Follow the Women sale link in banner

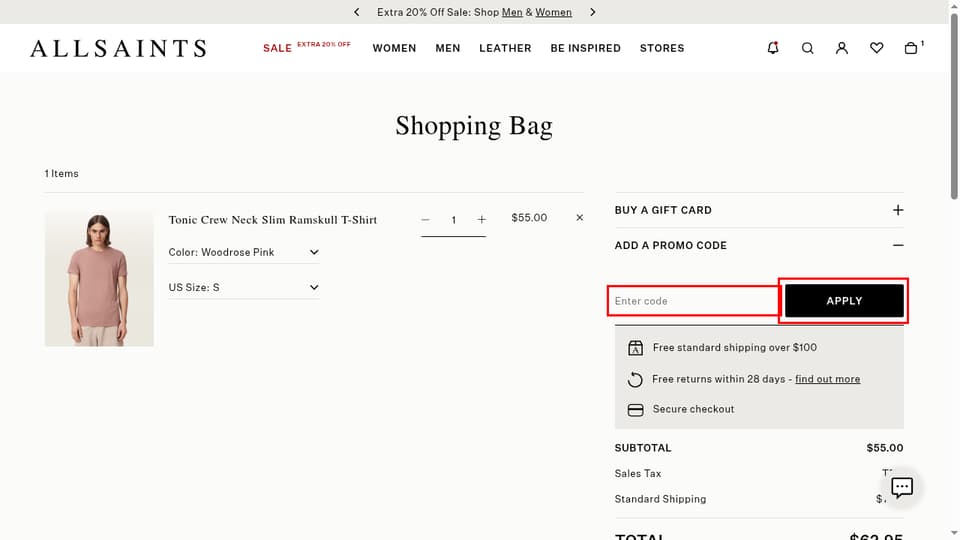tap(553, 12)
